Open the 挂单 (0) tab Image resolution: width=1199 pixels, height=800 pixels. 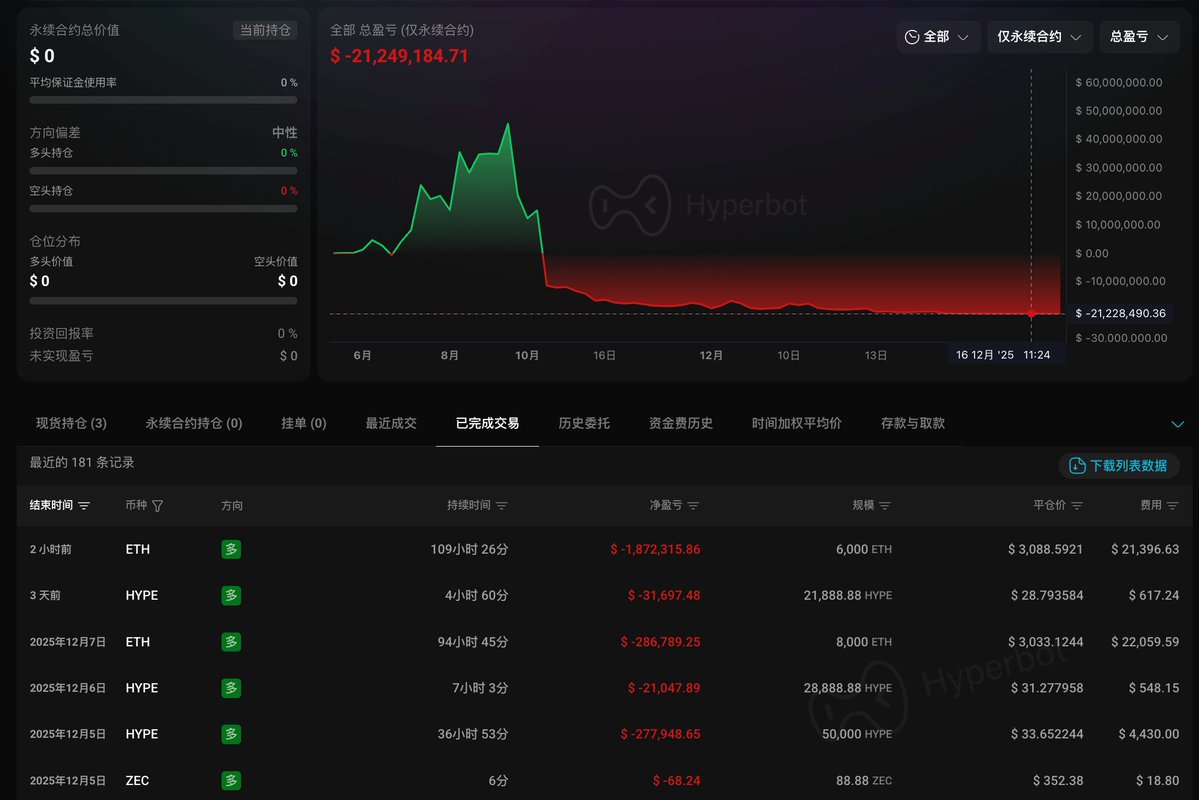point(304,423)
